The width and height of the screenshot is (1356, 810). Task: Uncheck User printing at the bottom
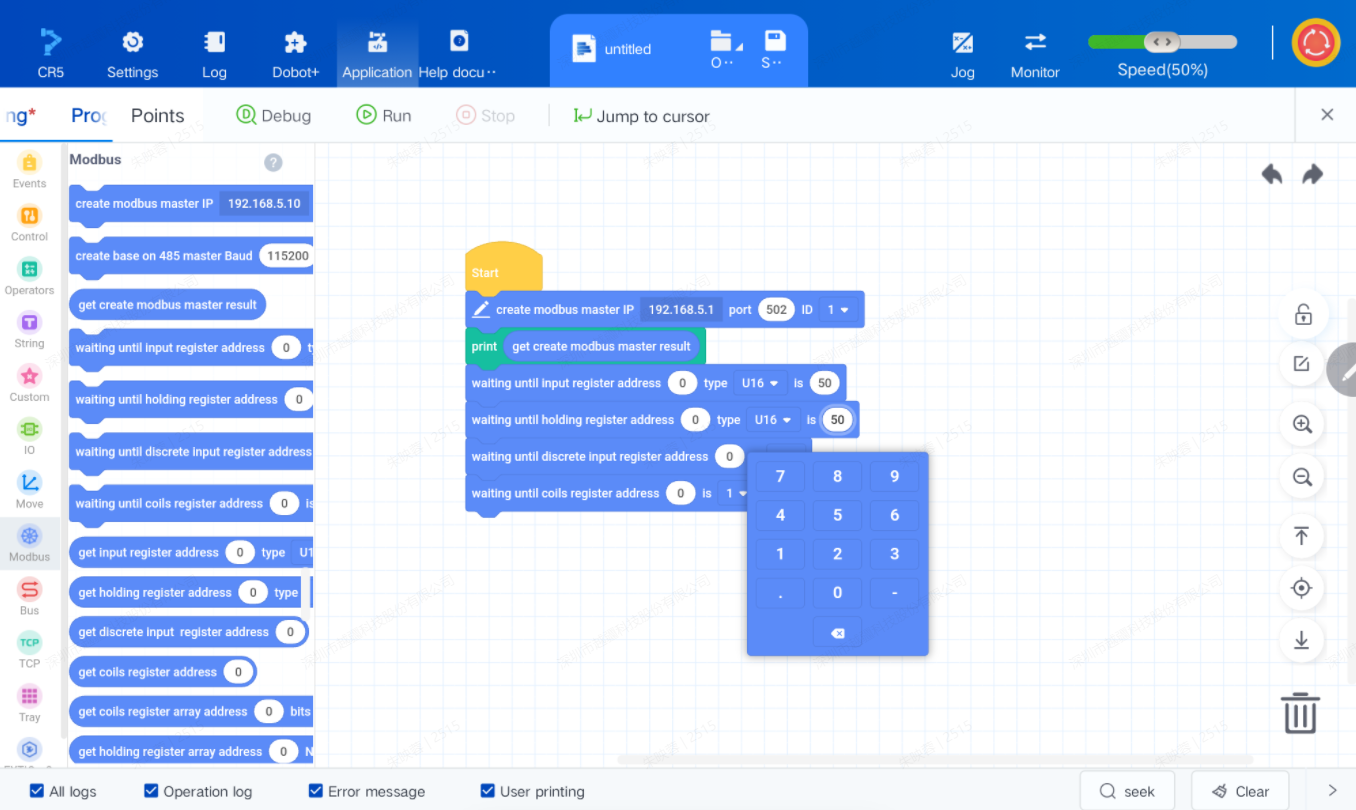(x=487, y=791)
